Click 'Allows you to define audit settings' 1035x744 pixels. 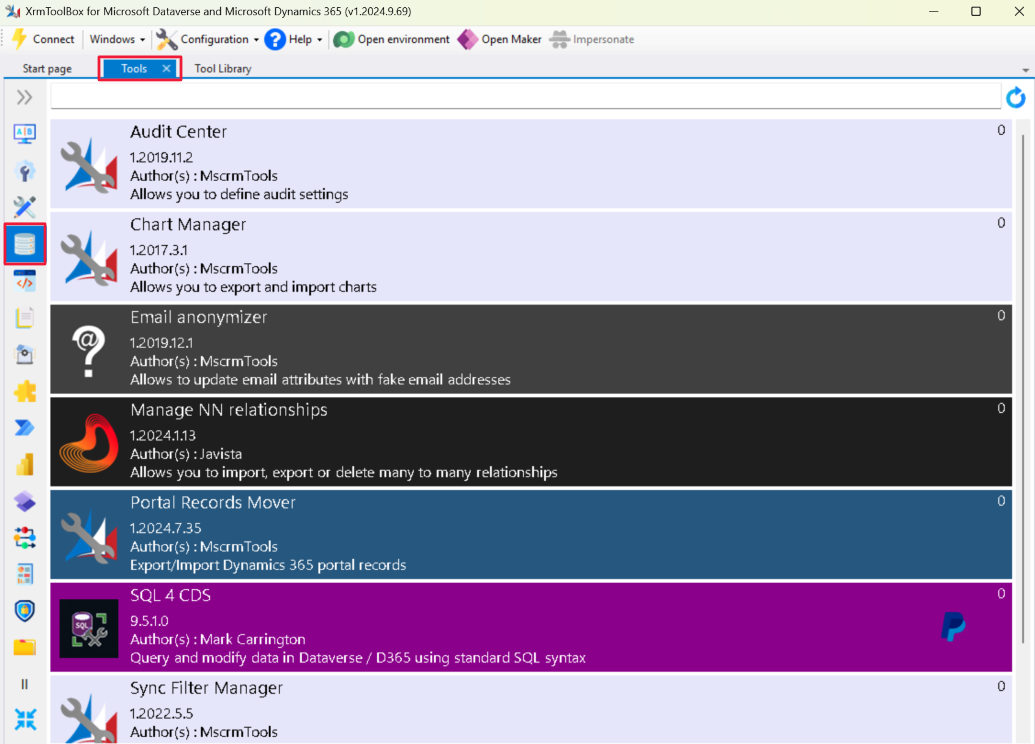[x=239, y=194]
